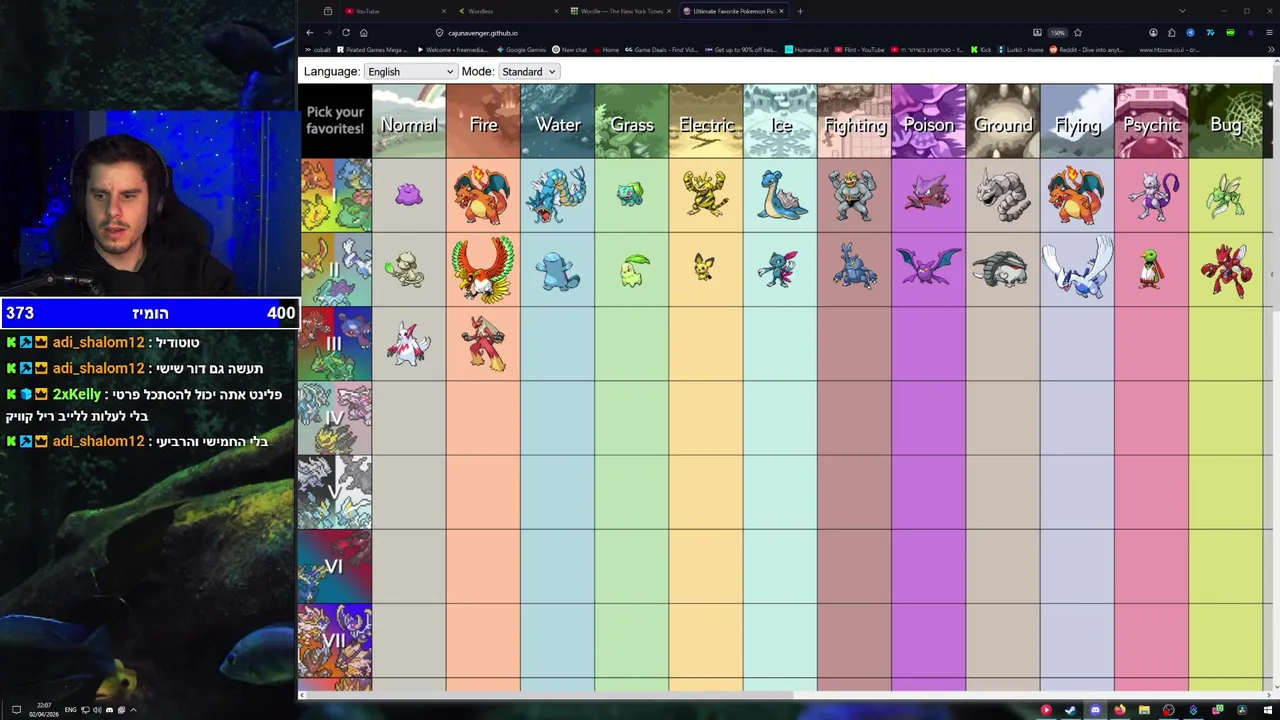Viewport: 1280px width, 720px height.
Task: Click Electabuzz in the Electric Gen I cell
Action: [706, 195]
